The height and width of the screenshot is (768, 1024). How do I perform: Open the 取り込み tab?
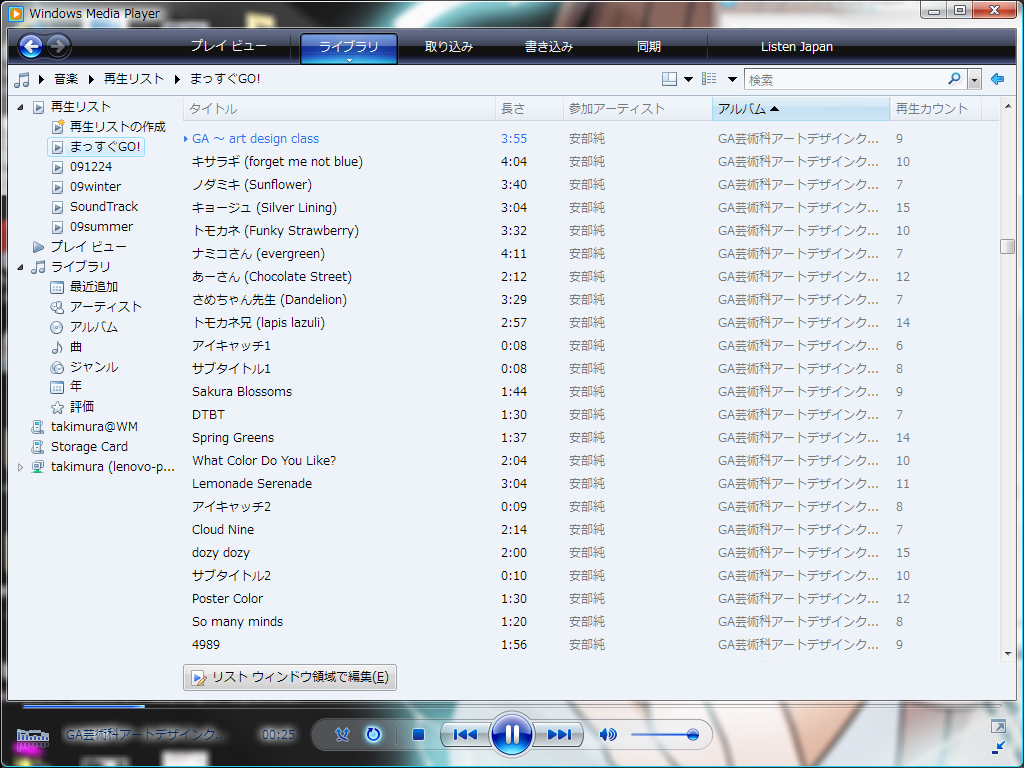click(449, 46)
